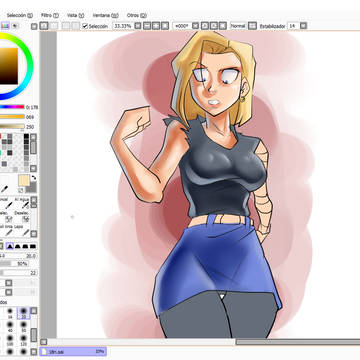
Task: Select brush size 100 preset
Action: (10, 340)
